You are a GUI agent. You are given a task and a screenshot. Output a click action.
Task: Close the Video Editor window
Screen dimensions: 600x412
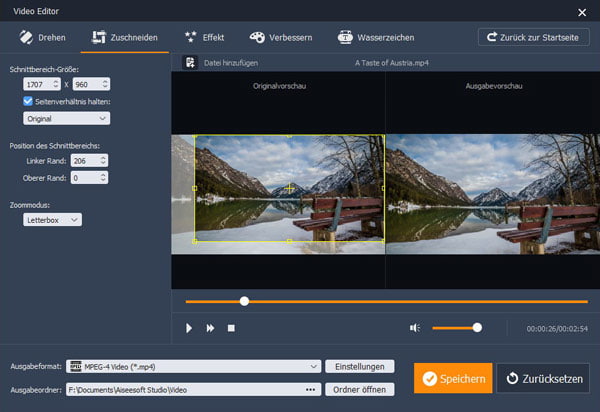[582, 12]
